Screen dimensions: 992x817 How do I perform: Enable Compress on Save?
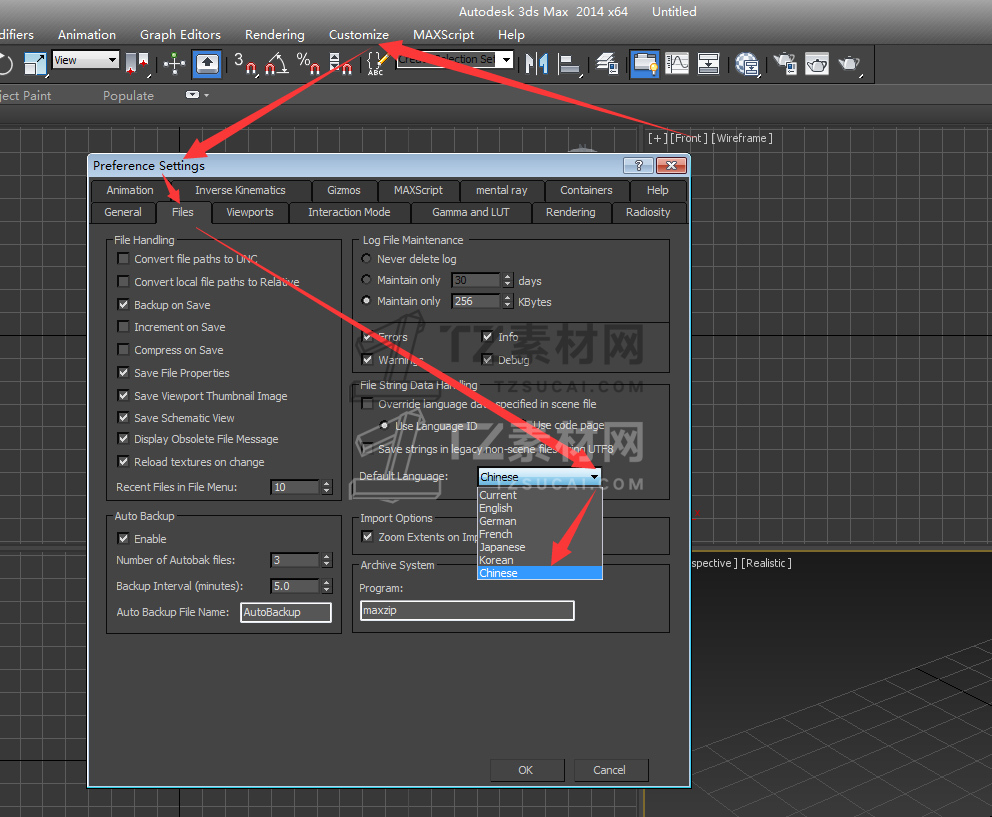coord(123,349)
